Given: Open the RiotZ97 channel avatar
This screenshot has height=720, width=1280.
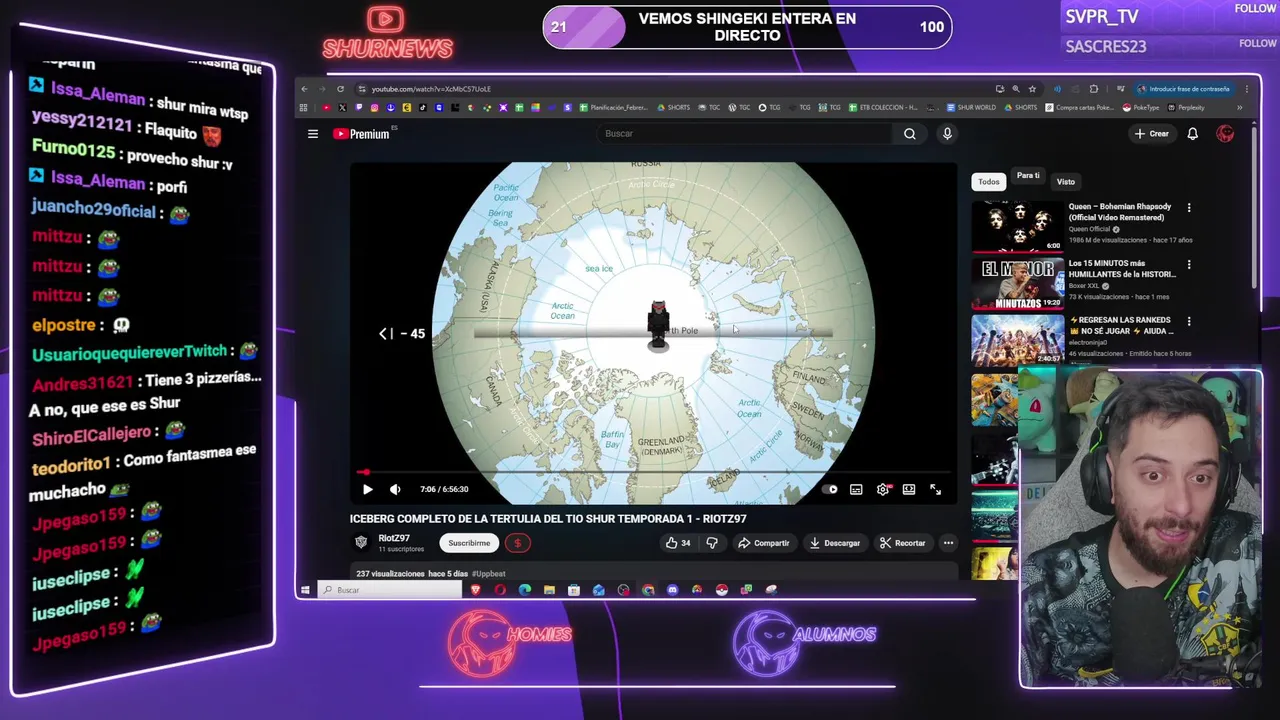Looking at the screenshot, I should [361, 542].
